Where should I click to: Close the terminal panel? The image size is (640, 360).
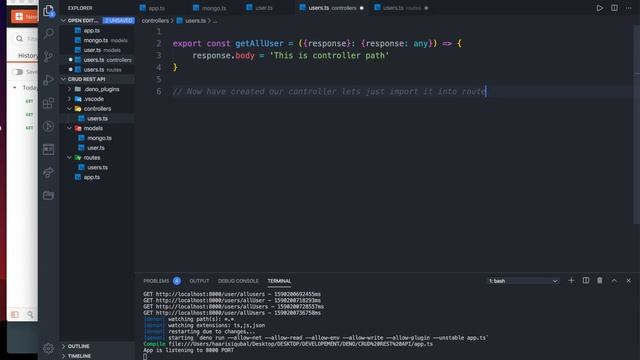tap(629, 280)
